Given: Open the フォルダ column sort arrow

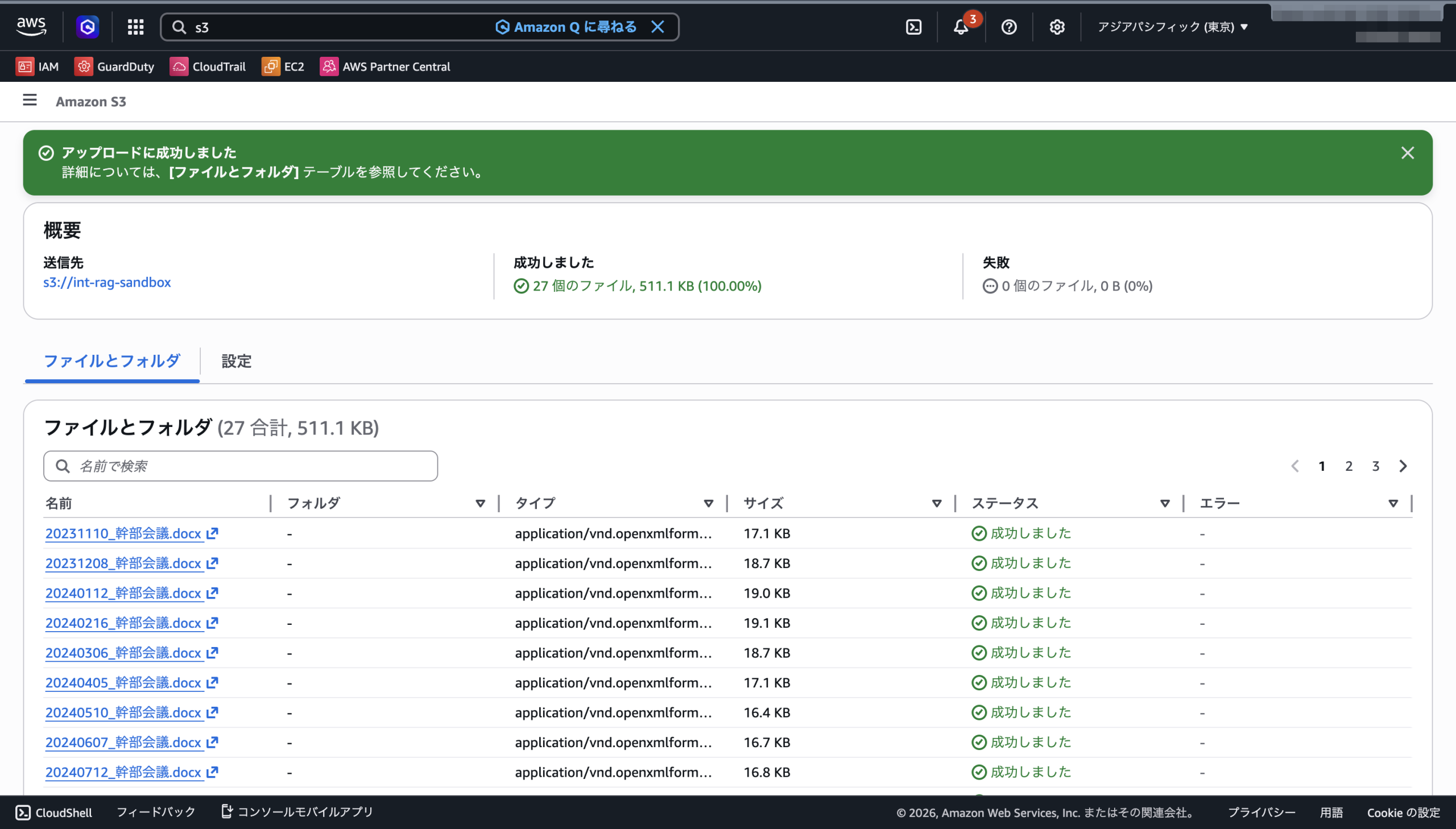Looking at the screenshot, I should (x=480, y=503).
